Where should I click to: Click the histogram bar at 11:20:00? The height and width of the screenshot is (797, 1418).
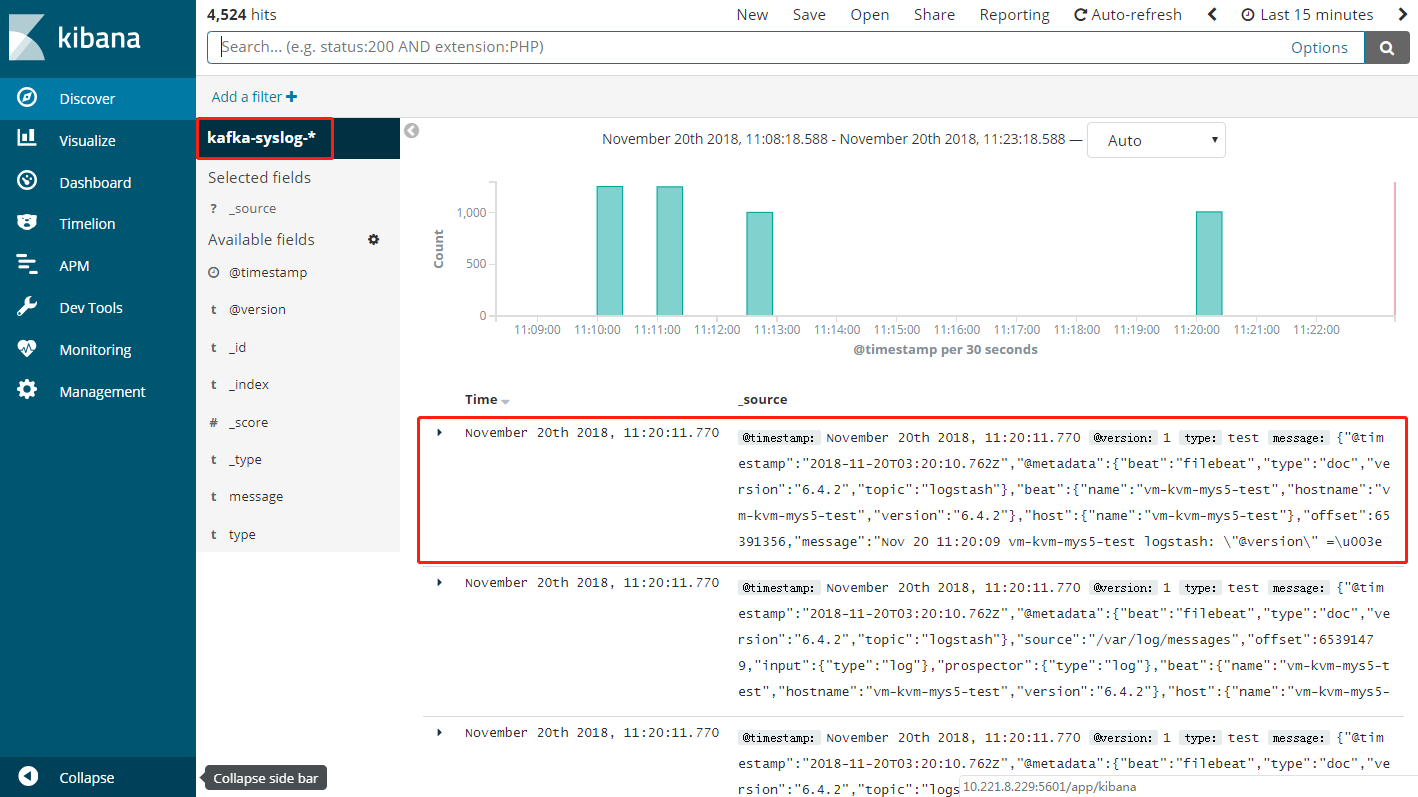tap(1209, 264)
